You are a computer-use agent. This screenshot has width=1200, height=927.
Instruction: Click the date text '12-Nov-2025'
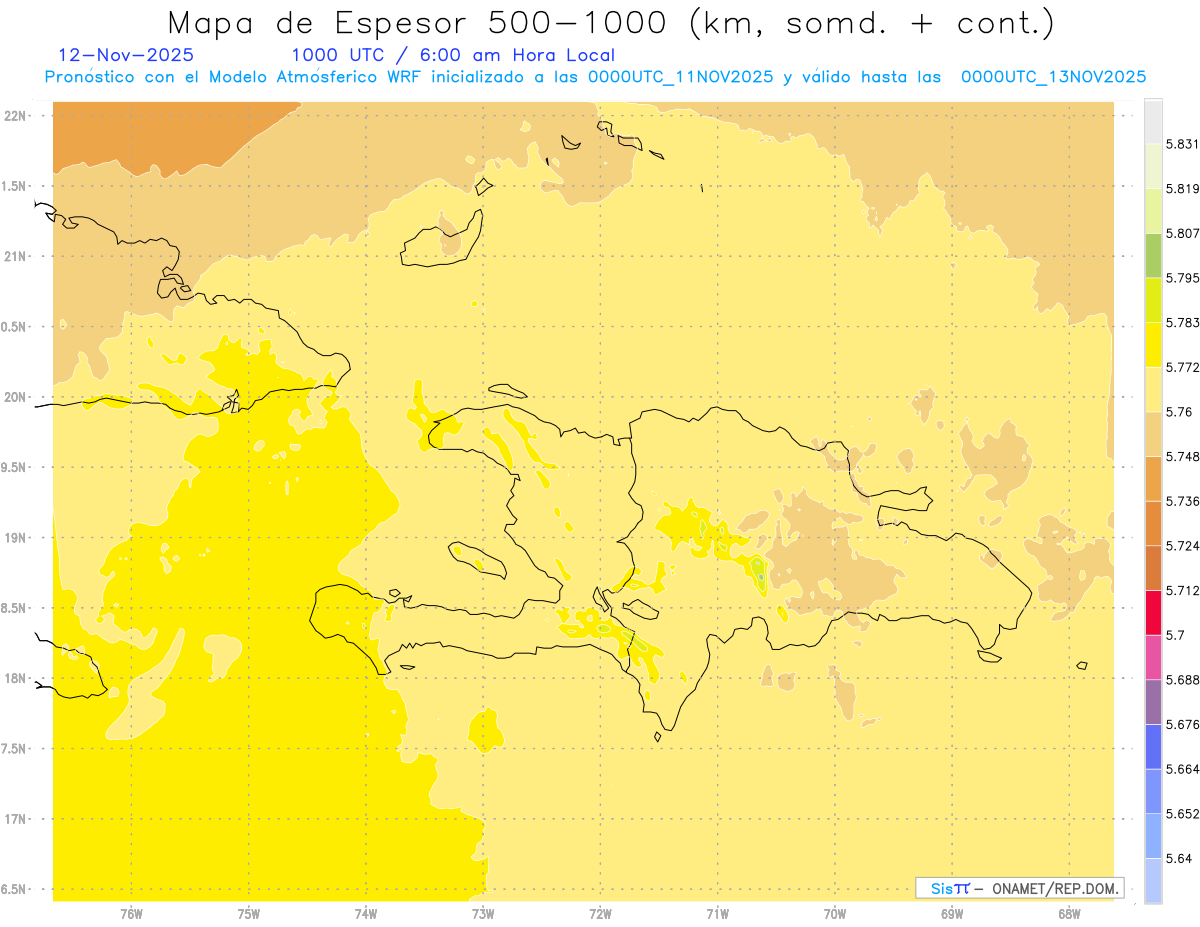(127, 55)
